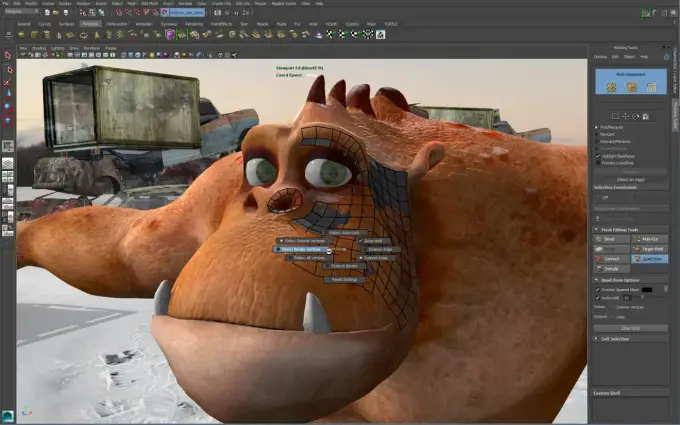The height and width of the screenshot is (425, 680).
Task: Click the Connect tool in Modeling Toolkit
Action: pyautogui.click(x=611, y=259)
